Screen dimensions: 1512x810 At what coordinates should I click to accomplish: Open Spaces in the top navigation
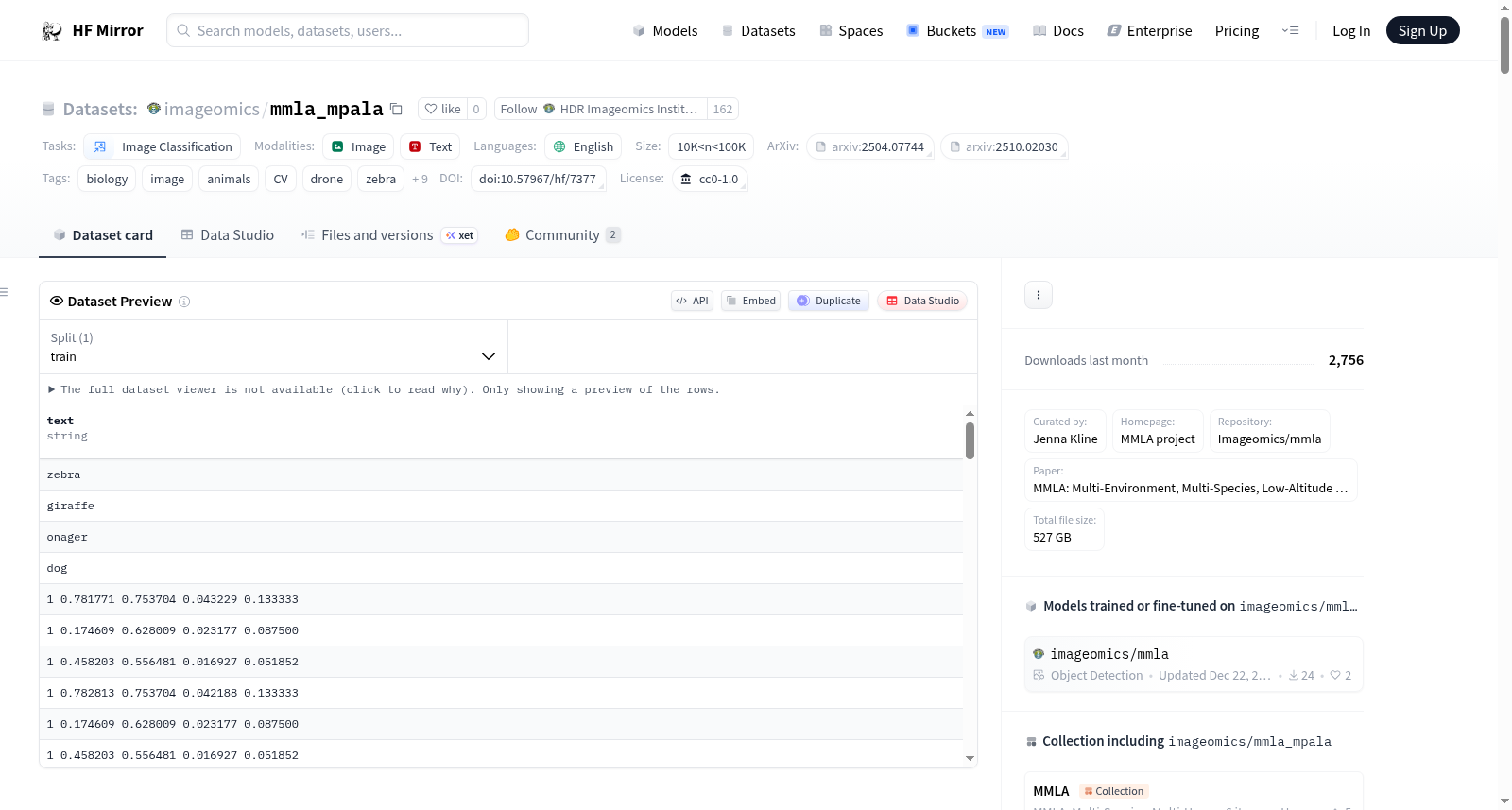851,31
